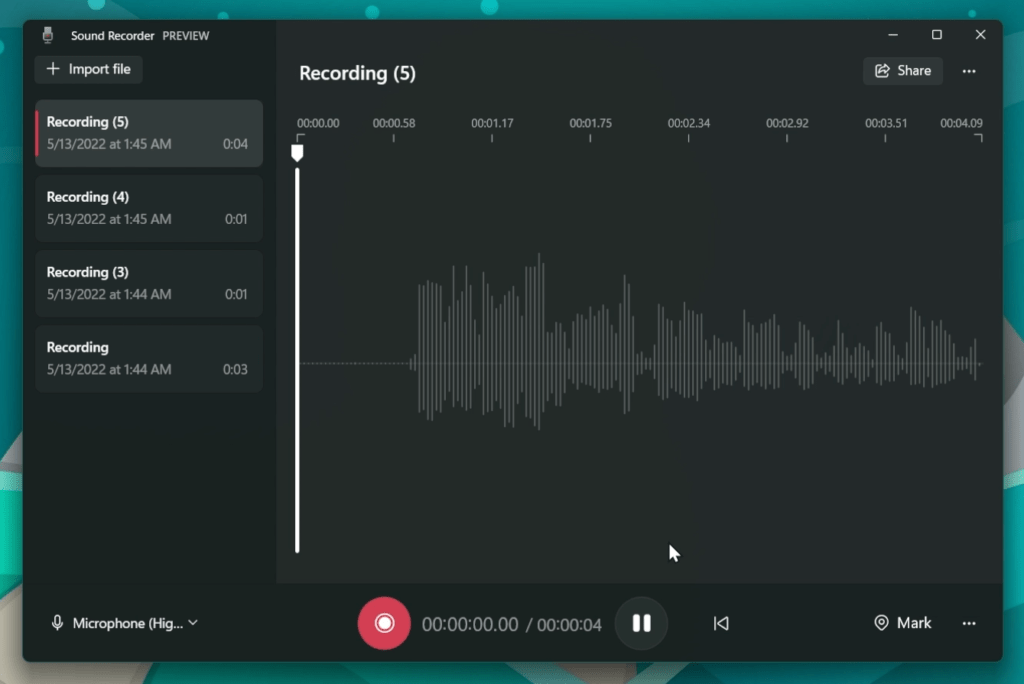Open more playback options via bottom ellipsis menu
The width and height of the screenshot is (1024, 684).
pyautogui.click(x=969, y=623)
